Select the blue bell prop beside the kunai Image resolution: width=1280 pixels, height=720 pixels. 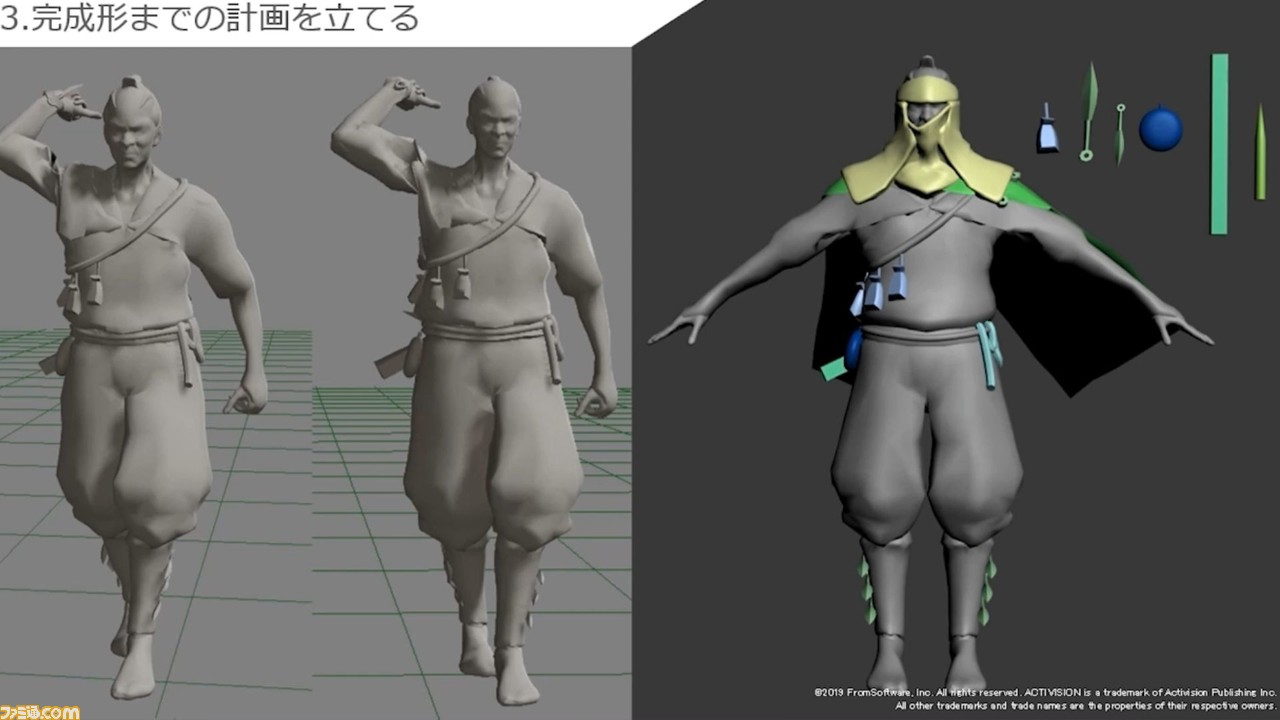pyautogui.click(x=1047, y=128)
